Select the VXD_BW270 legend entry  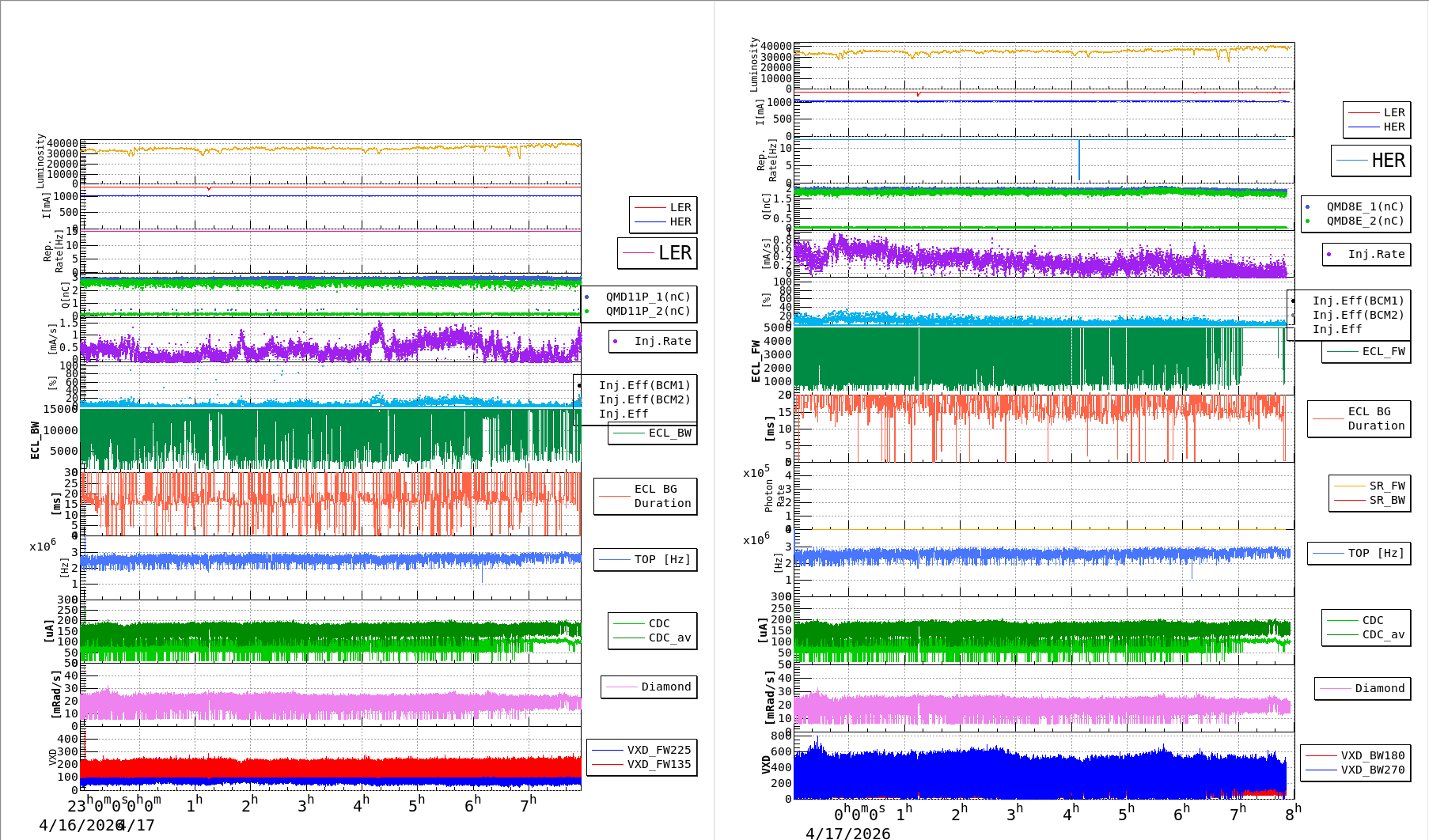coord(1372,770)
